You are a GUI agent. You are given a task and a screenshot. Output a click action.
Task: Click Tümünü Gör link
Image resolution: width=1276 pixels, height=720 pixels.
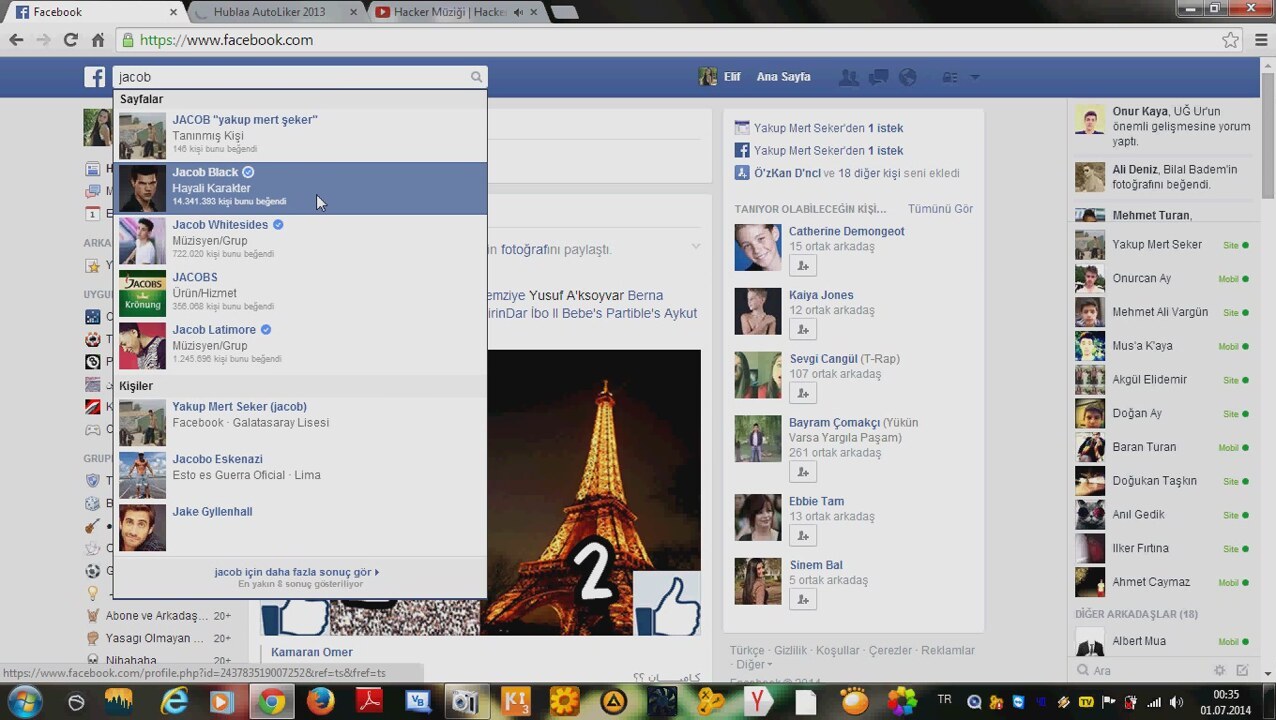point(940,209)
